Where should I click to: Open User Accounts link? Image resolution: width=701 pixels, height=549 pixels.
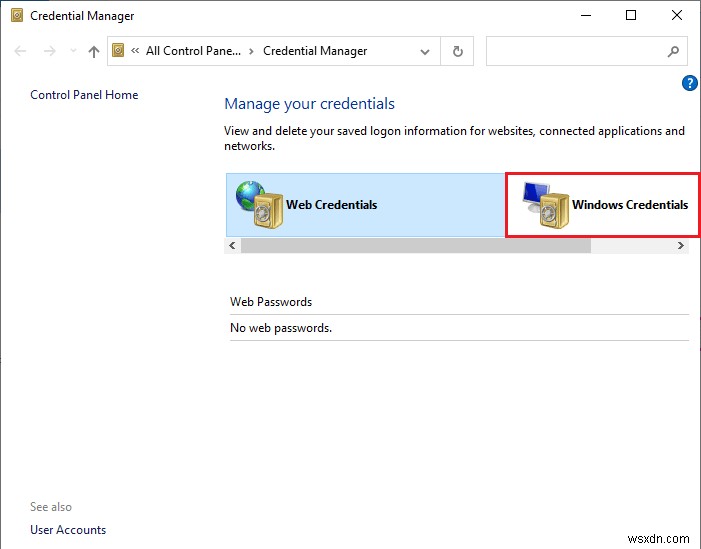[68, 530]
